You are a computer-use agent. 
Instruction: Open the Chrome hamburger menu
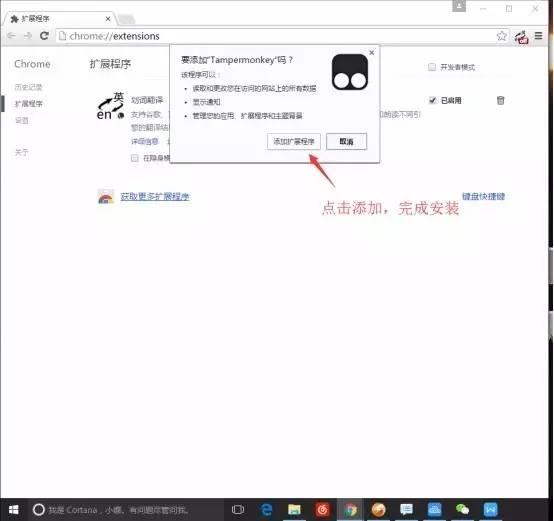point(538,36)
